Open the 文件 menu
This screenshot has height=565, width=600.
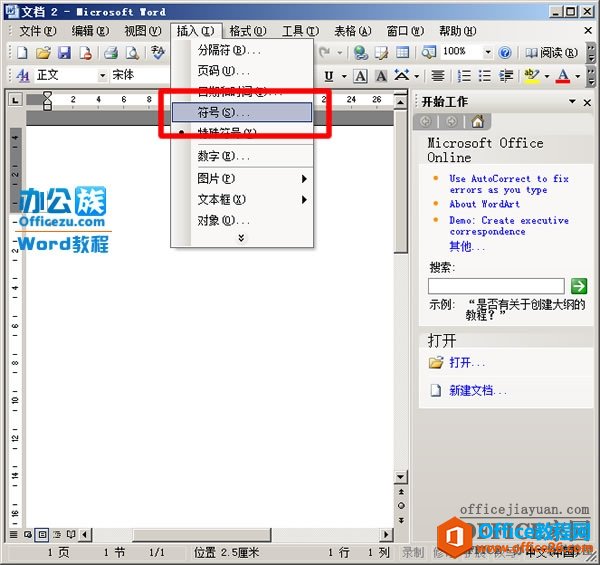click(x=38, y=31)
